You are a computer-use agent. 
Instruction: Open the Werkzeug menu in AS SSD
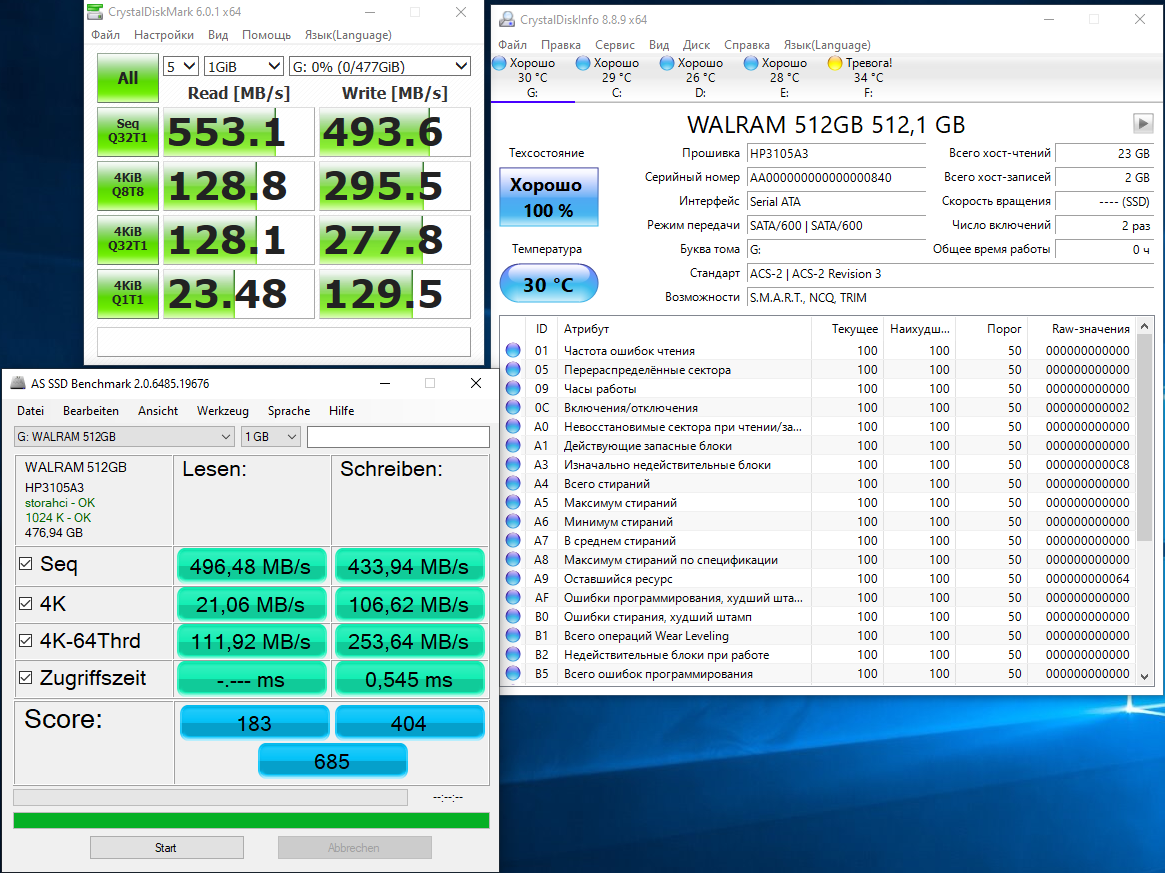222,411
